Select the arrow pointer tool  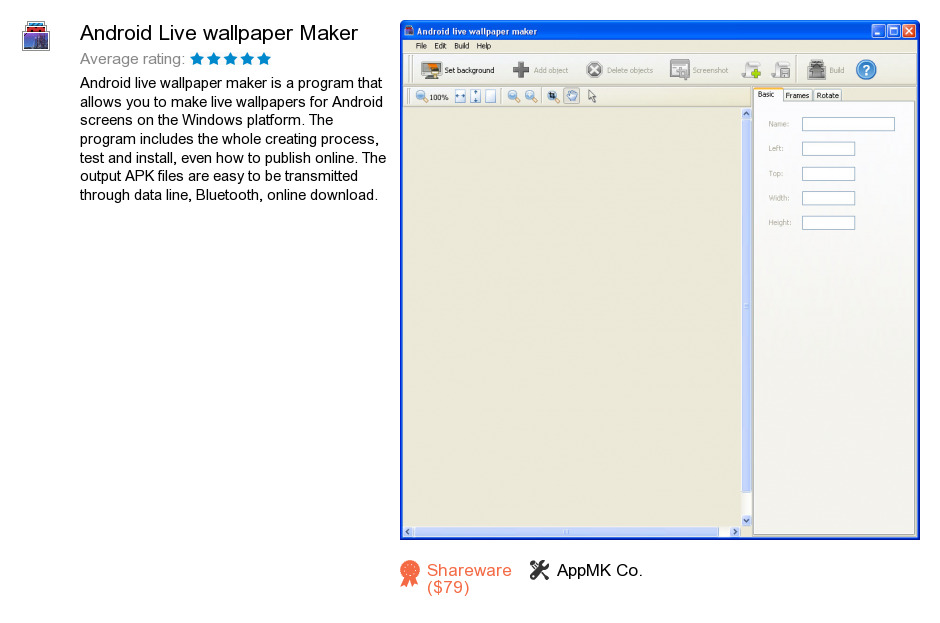pyautogui.click(x=592, y=97)
